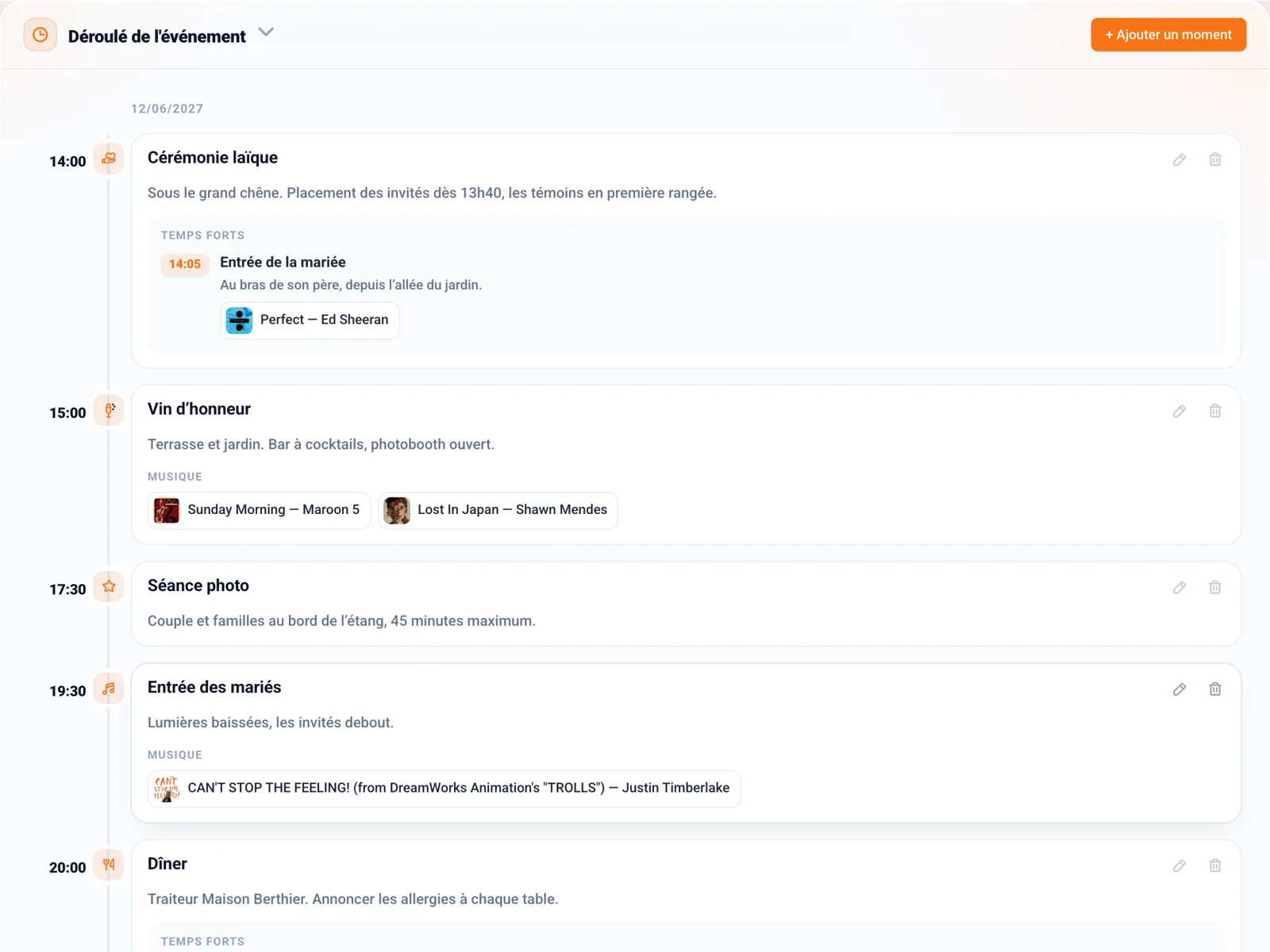Edit the Entrée des mariés moment
Viewport: 1270px width, 952px height.
click(1180, 689)
